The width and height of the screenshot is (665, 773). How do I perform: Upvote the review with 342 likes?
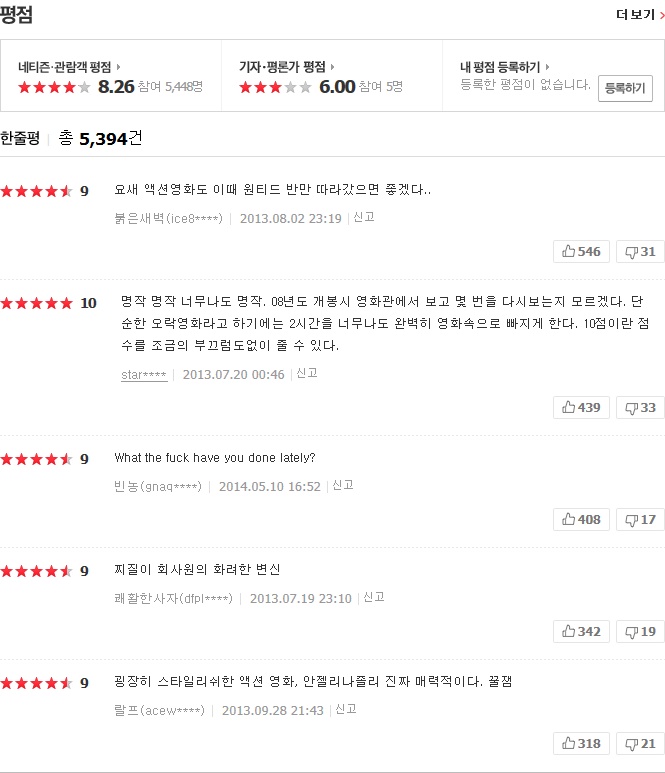[x=581, y=631]
